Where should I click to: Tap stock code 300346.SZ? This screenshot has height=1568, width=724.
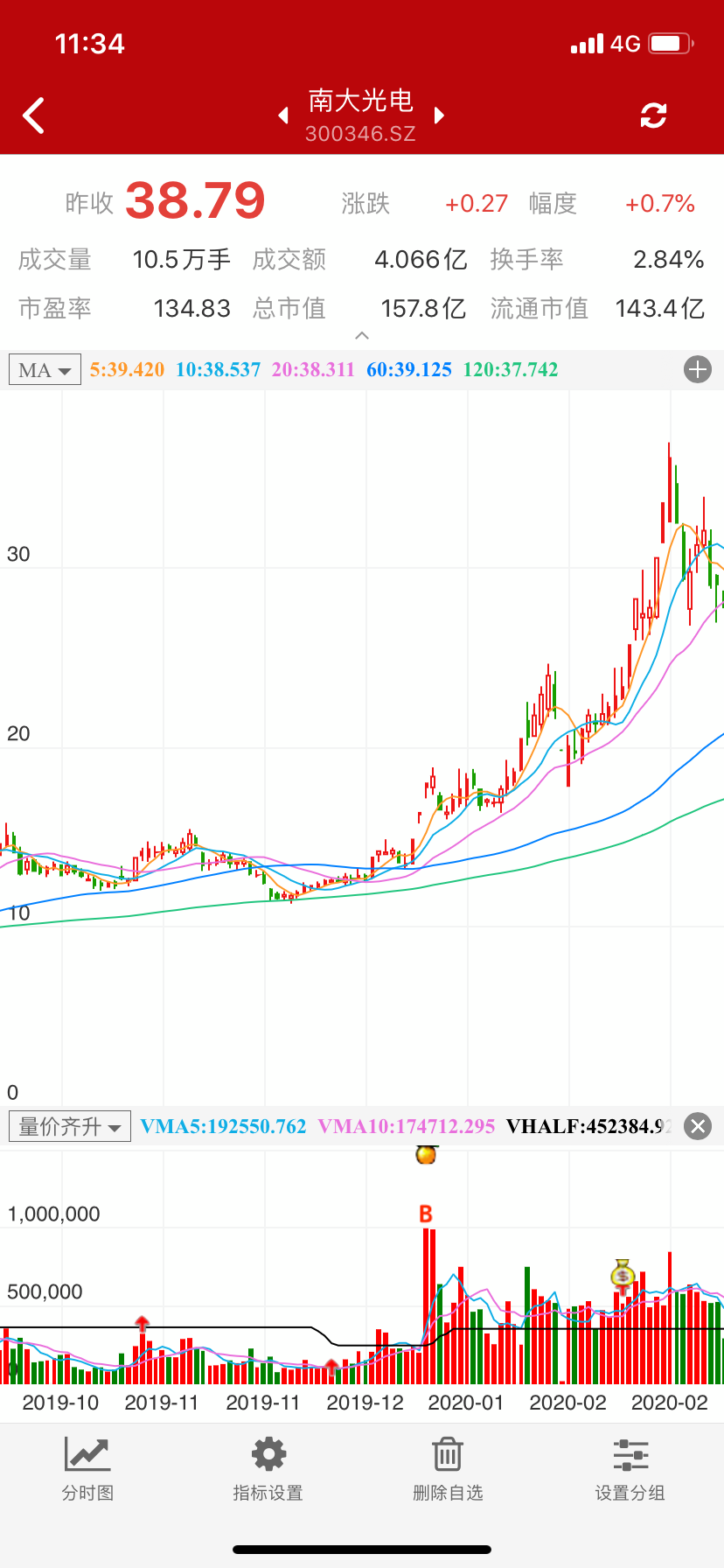360,134
